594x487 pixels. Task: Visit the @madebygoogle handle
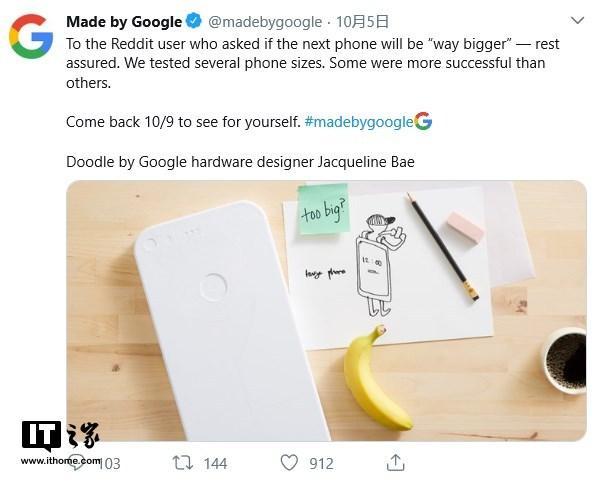[x=265, y=22]
